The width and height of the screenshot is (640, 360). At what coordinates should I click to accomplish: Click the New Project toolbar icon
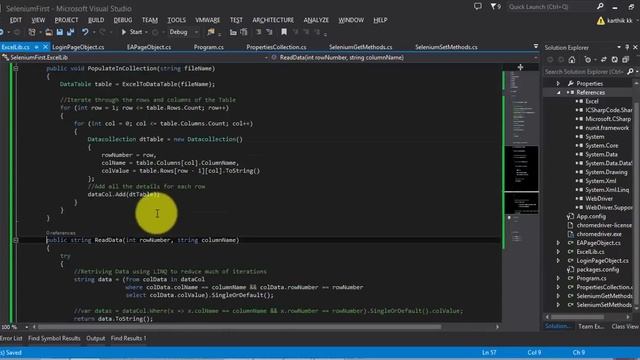tap(32, 32)
